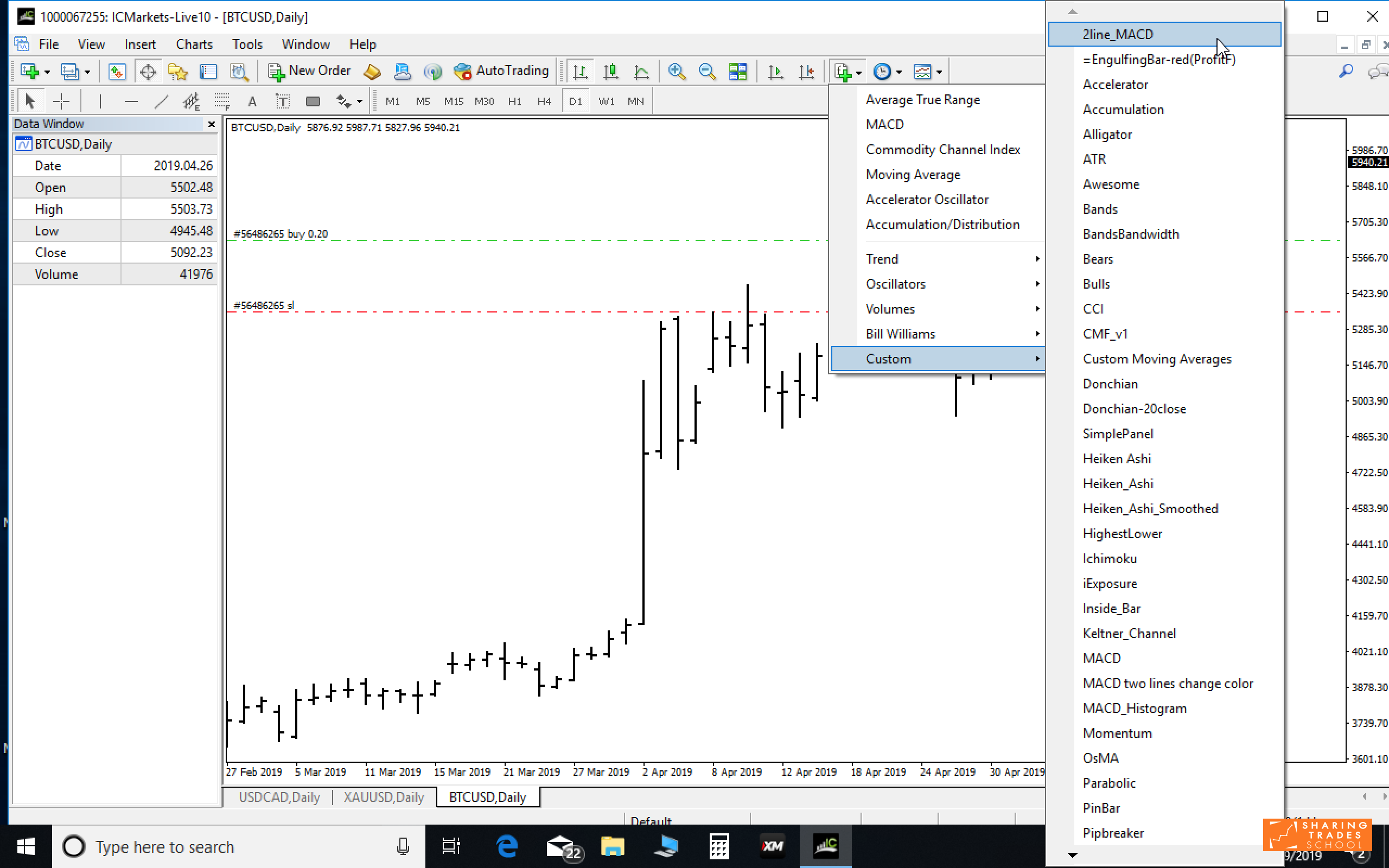Add the Average True Range indicator
Image resolution: width=1389 pixels, height=868 pixels.
tap(937, 99)
